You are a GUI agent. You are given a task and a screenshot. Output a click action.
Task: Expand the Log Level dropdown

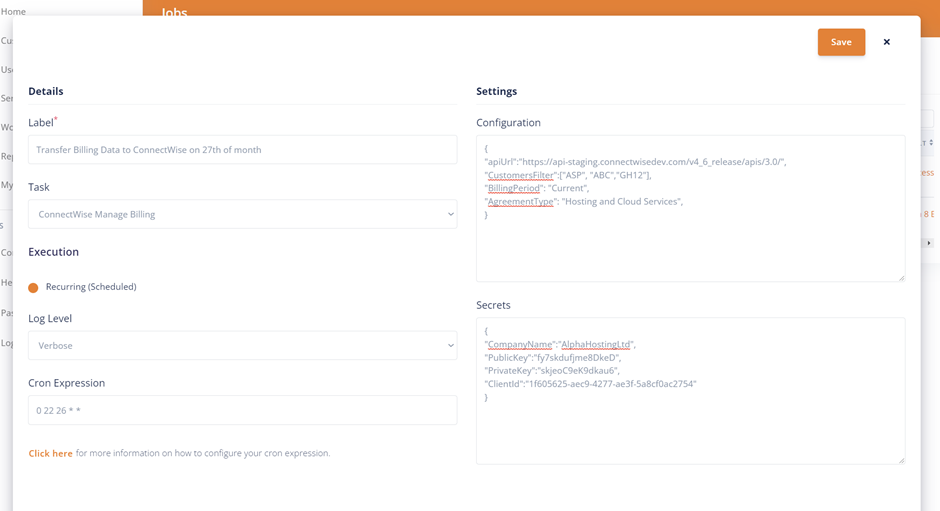(x=242, y=345)
